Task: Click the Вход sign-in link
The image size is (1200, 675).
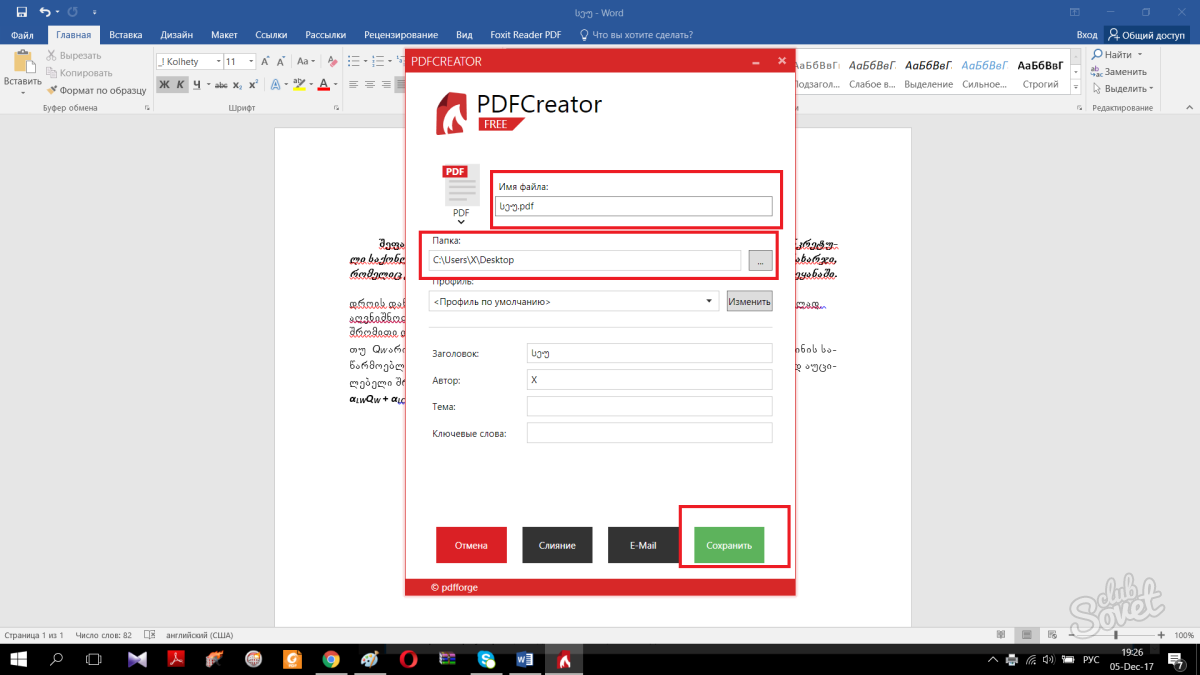Action: 1087,34
